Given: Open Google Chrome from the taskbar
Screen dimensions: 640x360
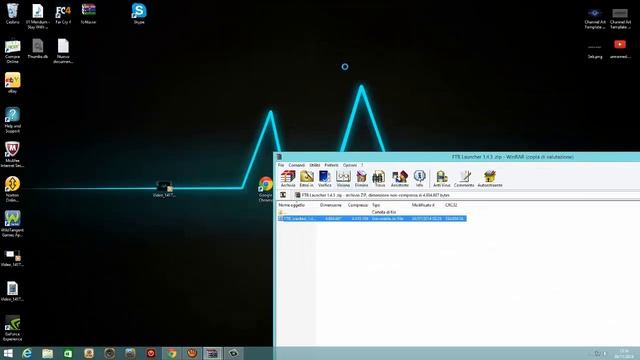Looking at the screenshot, I should click(172, 353).
